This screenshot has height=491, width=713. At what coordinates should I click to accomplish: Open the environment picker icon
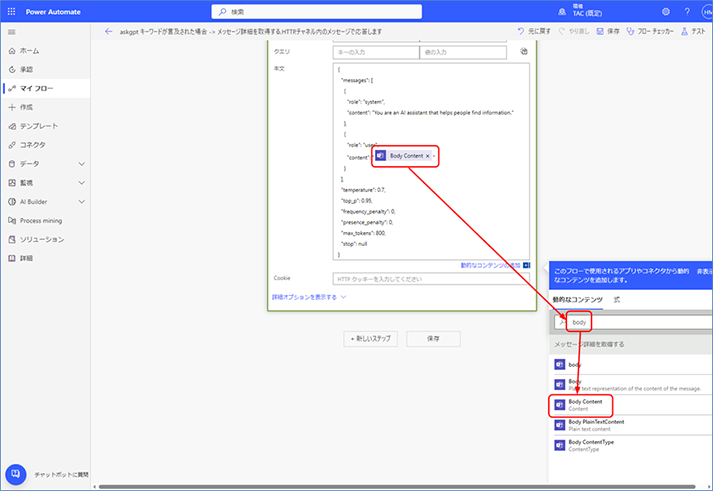point(562,12)
